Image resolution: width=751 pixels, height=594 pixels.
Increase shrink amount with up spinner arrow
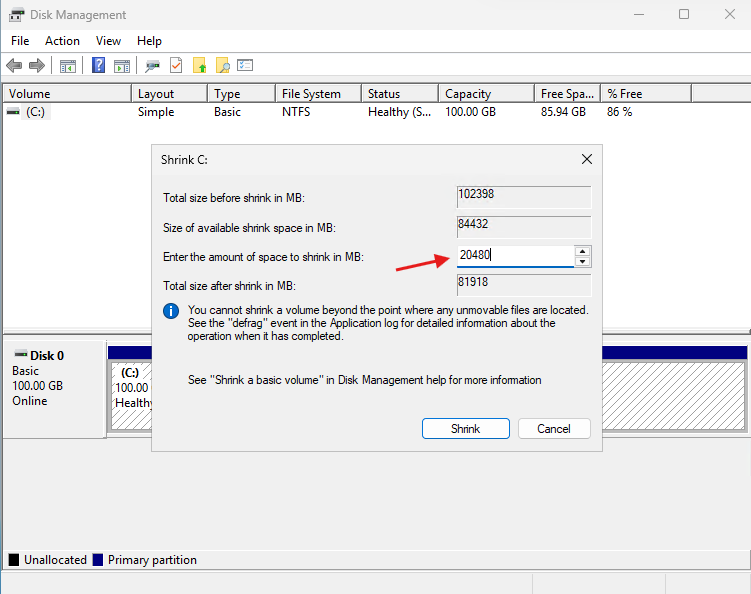[x=582, y=251]
